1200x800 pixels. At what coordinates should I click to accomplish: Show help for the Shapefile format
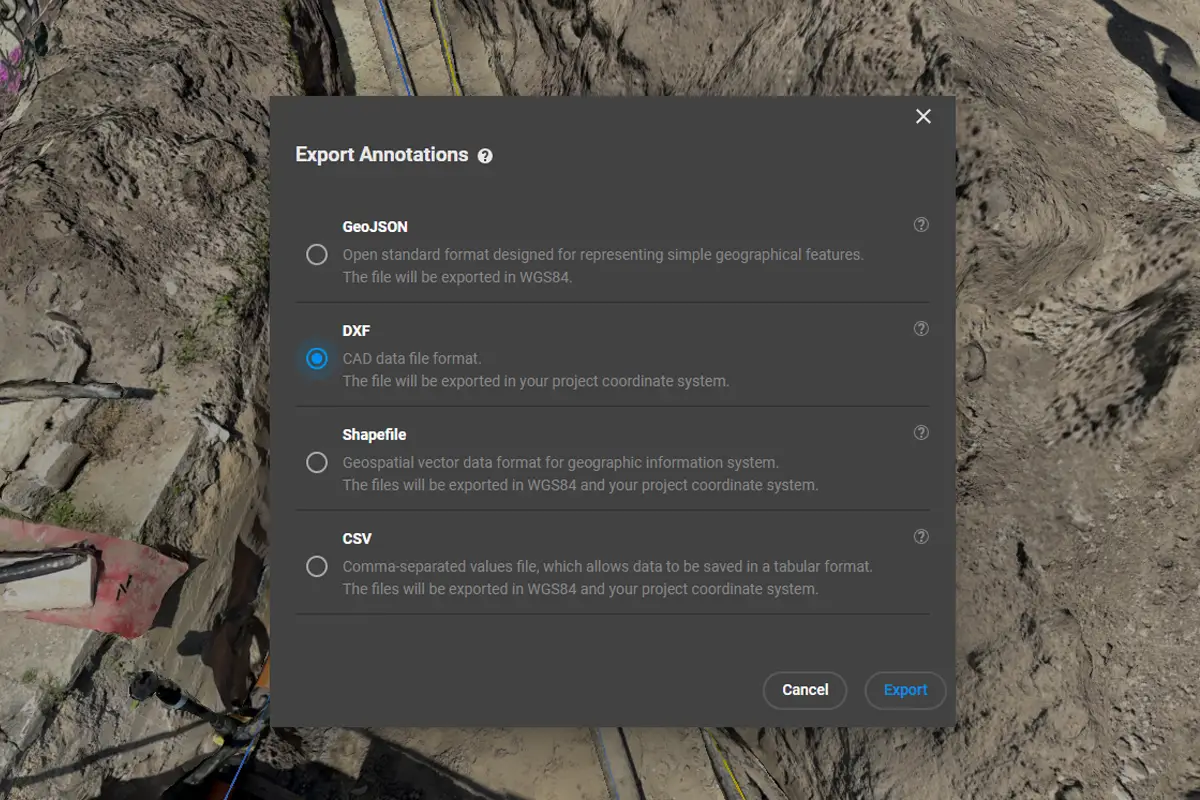click(921, 433)
